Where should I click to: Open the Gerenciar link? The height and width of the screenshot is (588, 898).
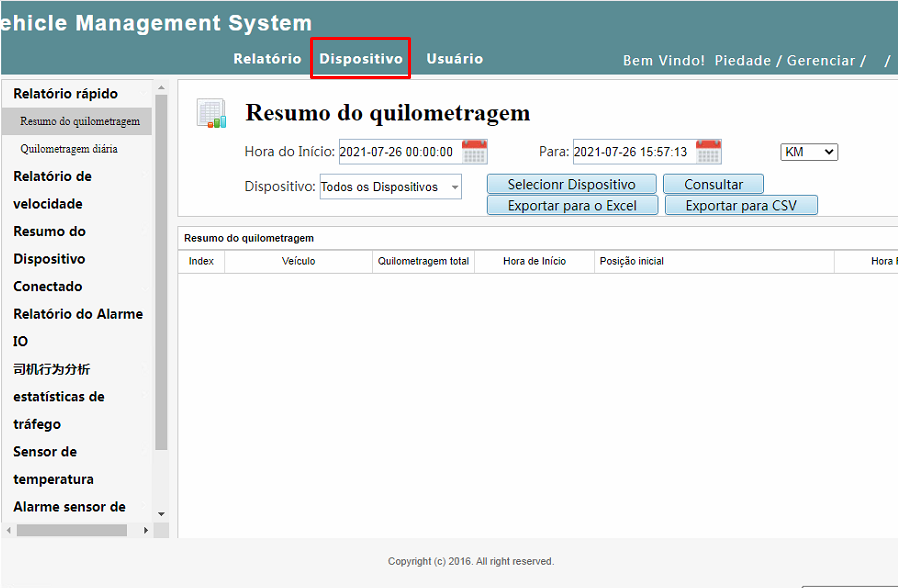click(820, 61)
